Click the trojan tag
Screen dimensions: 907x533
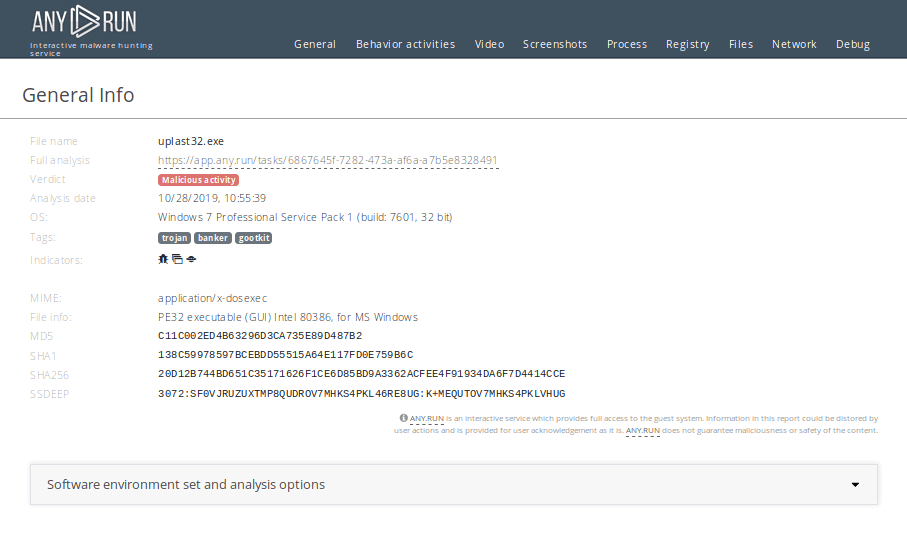pyautogui.click(x=175, y=238)
